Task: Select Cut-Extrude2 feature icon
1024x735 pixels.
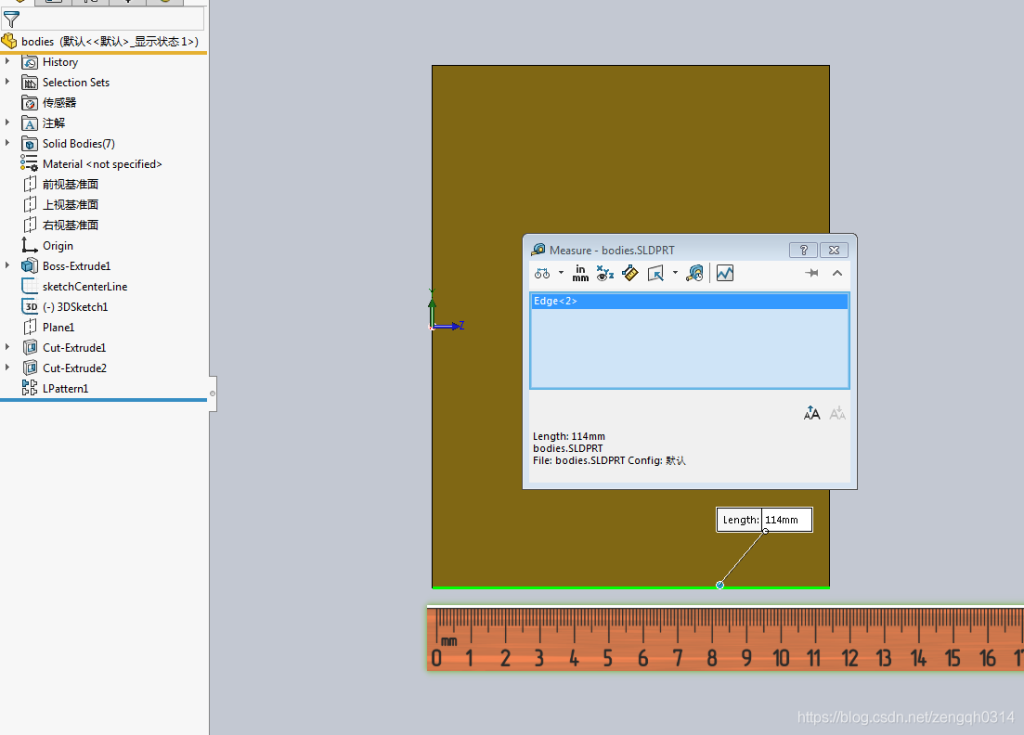Action: pyautogui.click(x=29, y=368)
